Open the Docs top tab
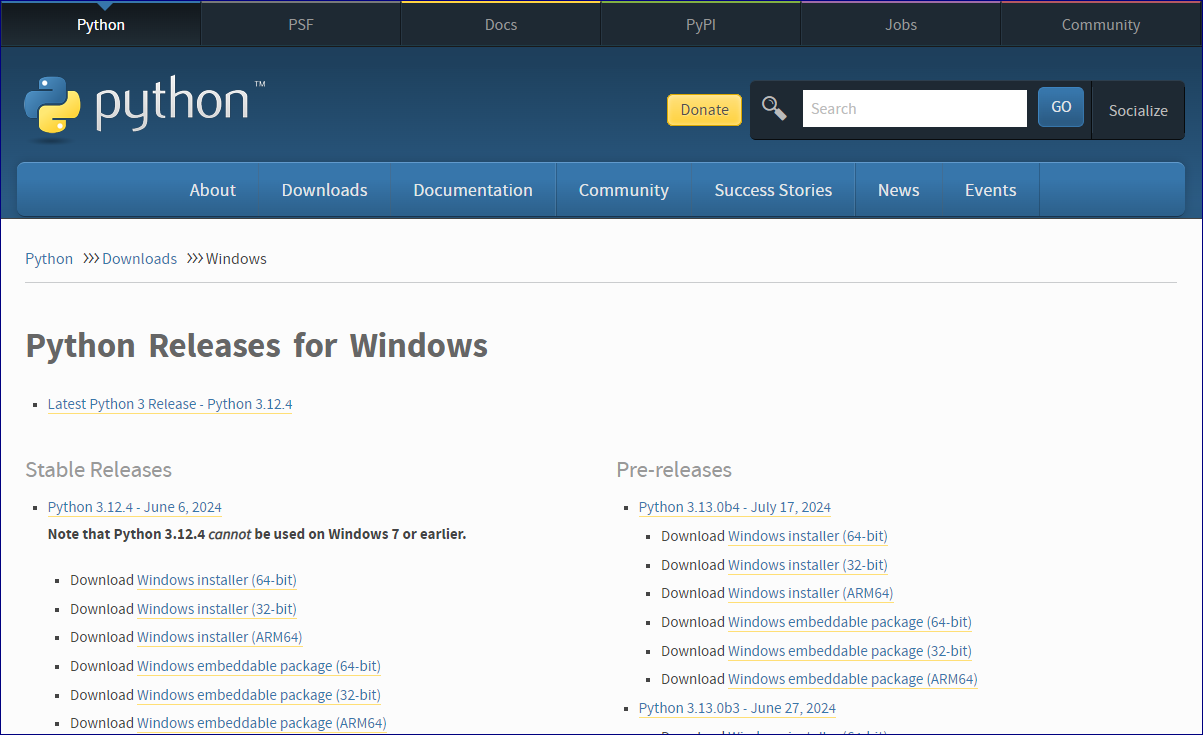 (501, 25)
